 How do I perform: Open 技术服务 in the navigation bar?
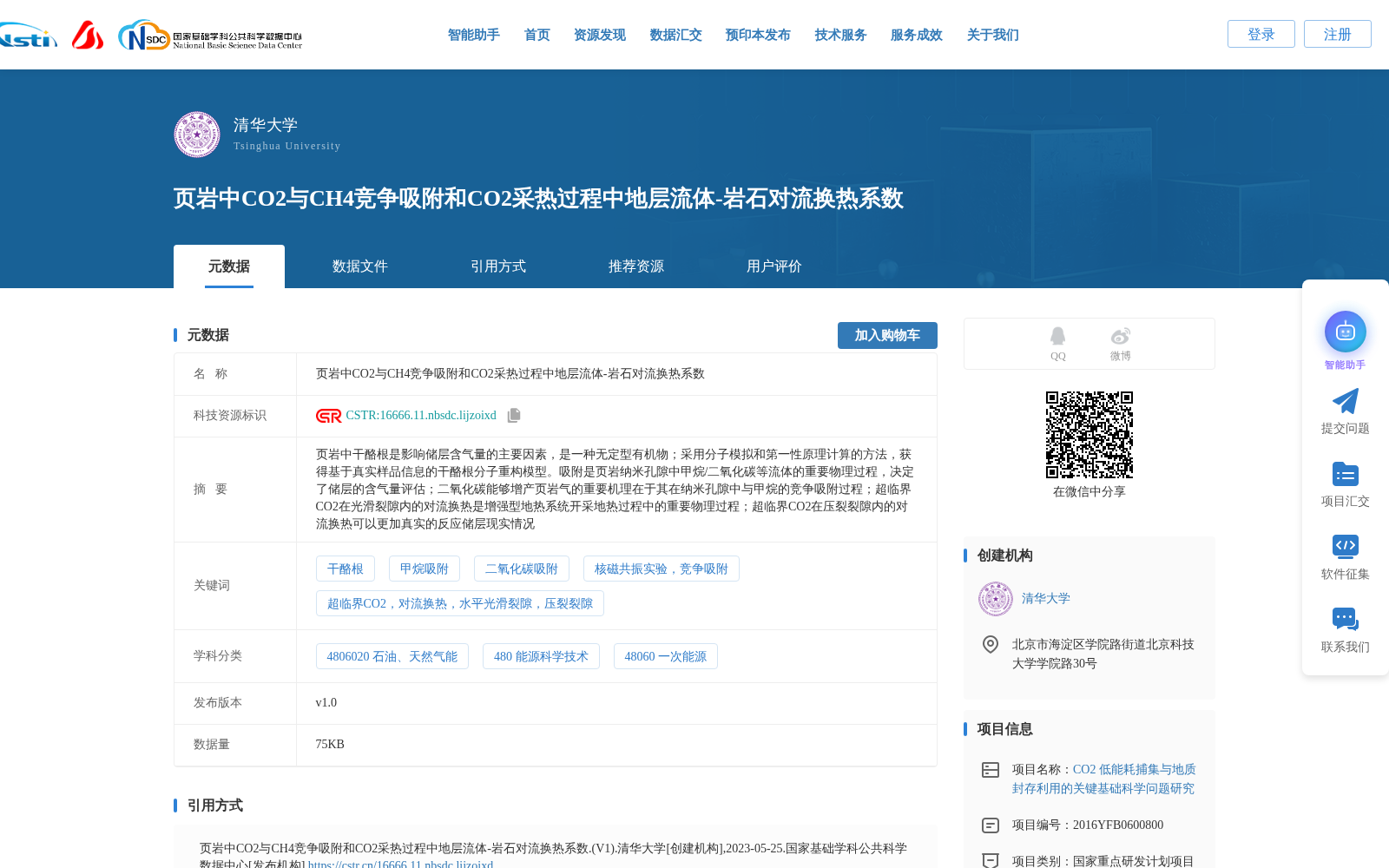pyautogui.click(x=841, y=35)
